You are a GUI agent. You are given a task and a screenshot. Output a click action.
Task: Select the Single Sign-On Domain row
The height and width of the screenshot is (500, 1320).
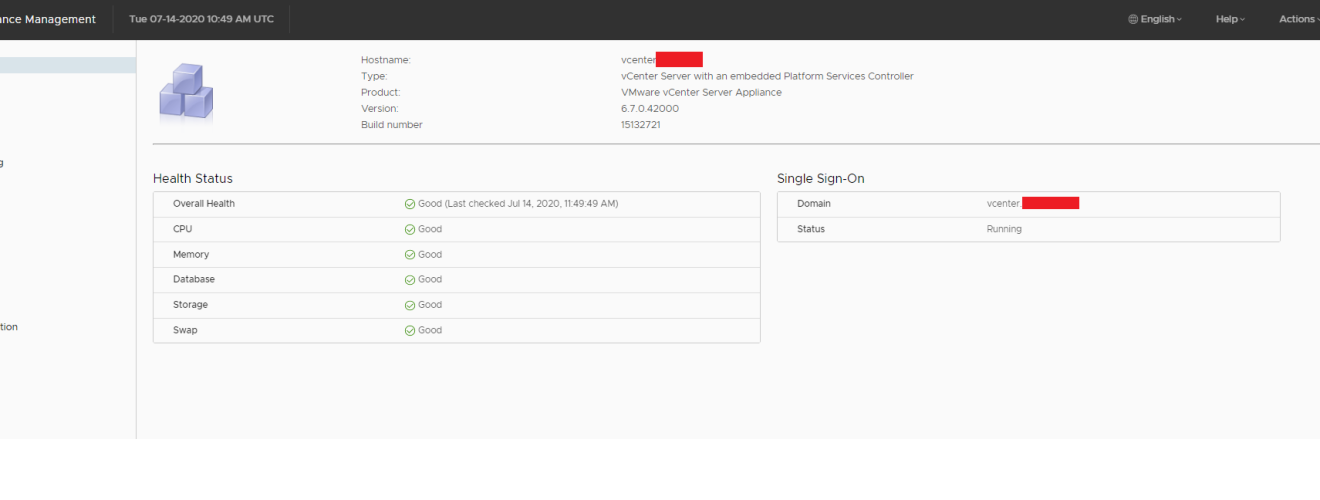tap(1028, 204)
